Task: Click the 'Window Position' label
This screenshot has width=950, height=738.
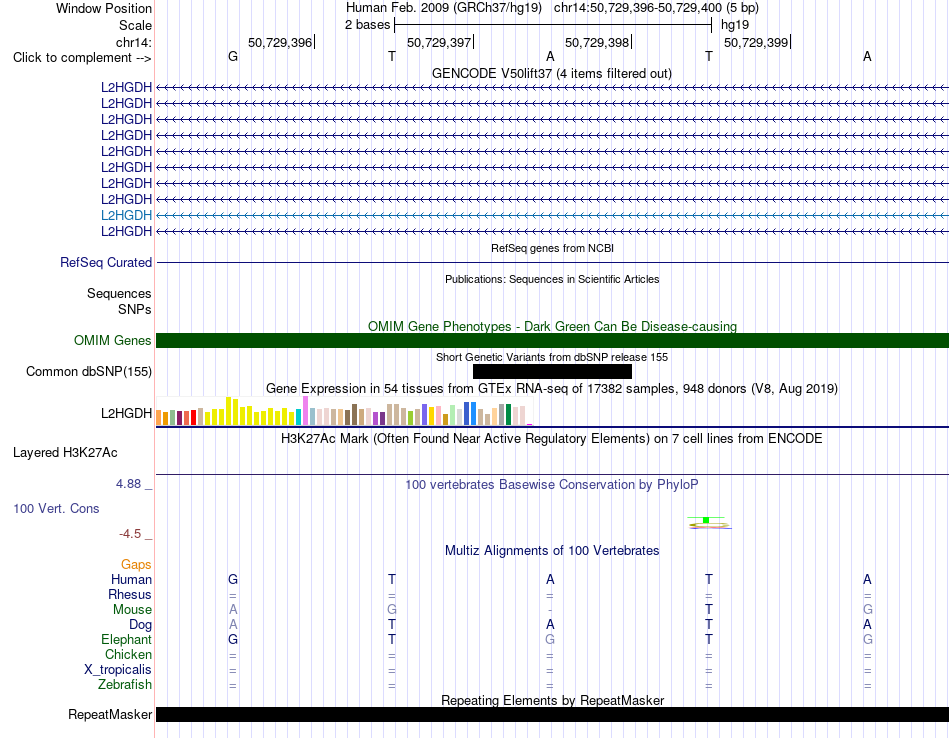Action: click(x=104, y=8)
